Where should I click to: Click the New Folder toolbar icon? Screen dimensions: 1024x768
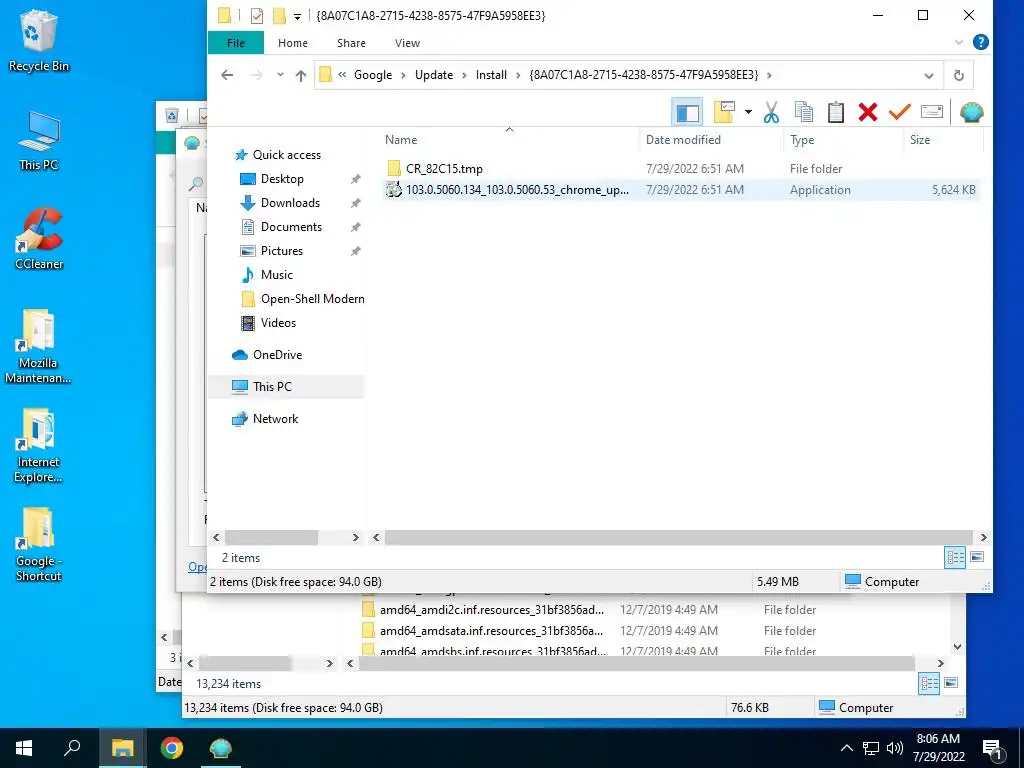[x=724, y=112]
